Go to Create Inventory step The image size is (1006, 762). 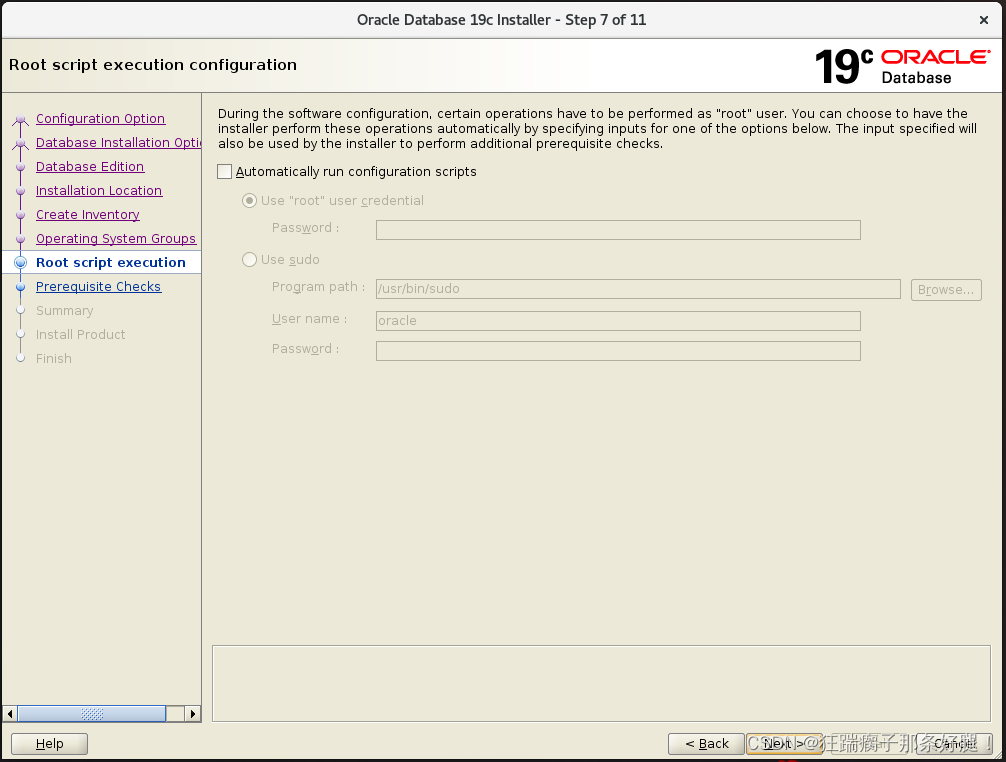tap(88, 215)
